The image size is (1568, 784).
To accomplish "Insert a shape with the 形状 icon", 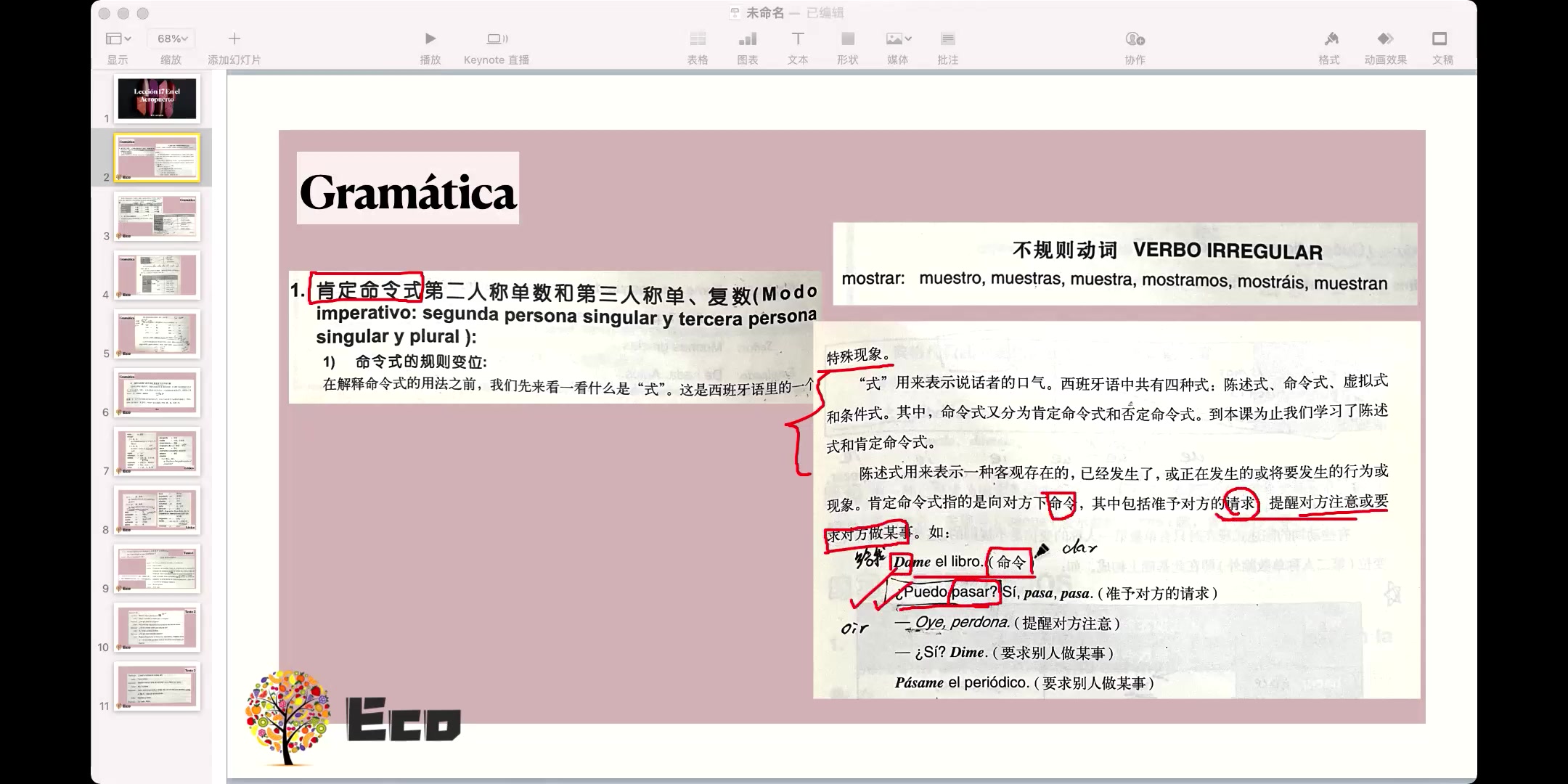I will coord(847,38).
